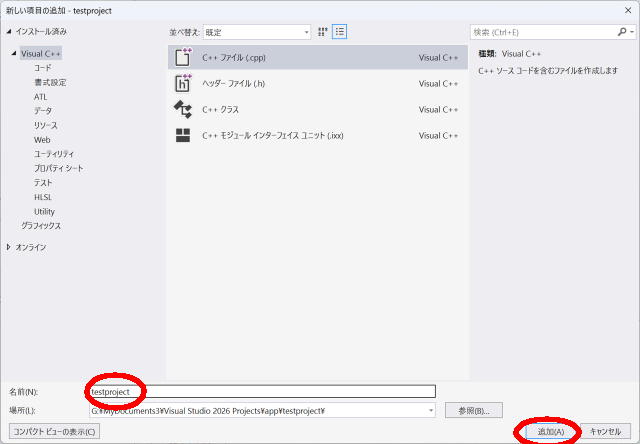Viewport: 640px width, 444px height.
Task: Click the 参照(B)... browse button
Action: tap(473, 411)
